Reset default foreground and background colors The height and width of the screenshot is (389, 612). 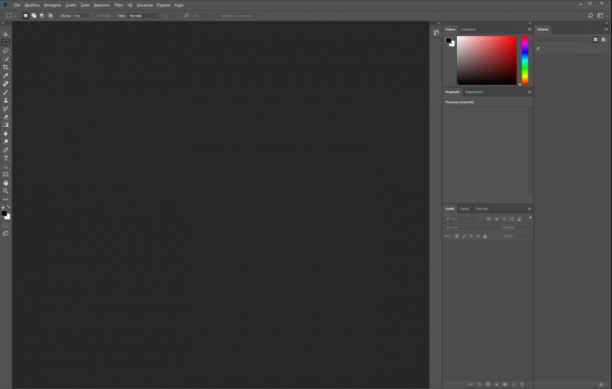point(3,206)
